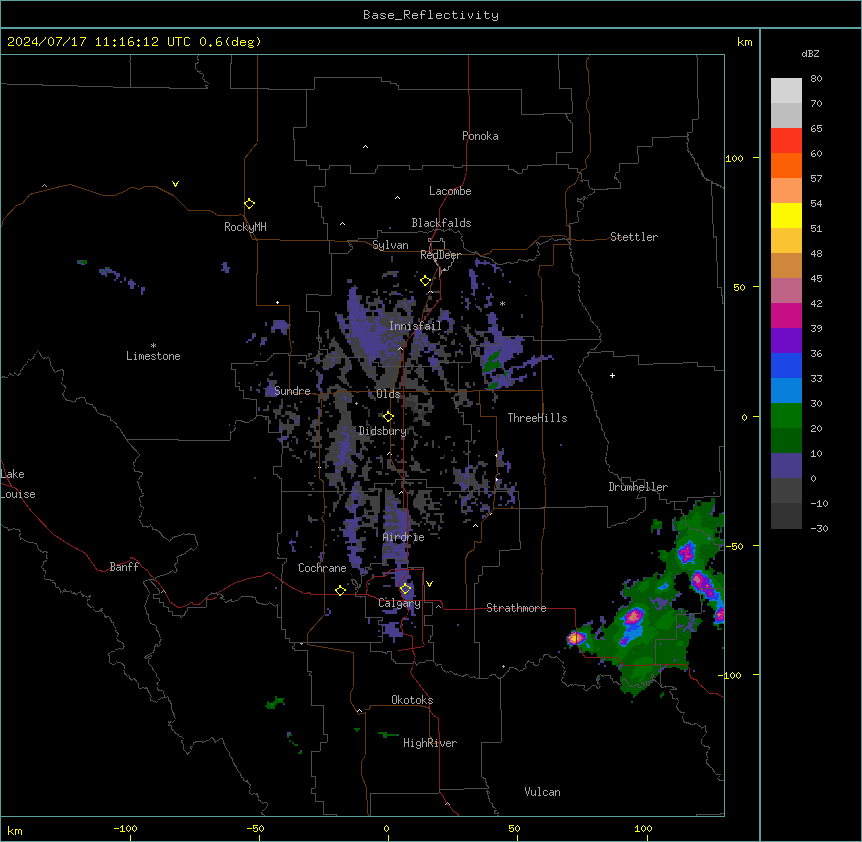862x842 pixels.
Task: Click the Blackfalds city label
Action: 441,223
